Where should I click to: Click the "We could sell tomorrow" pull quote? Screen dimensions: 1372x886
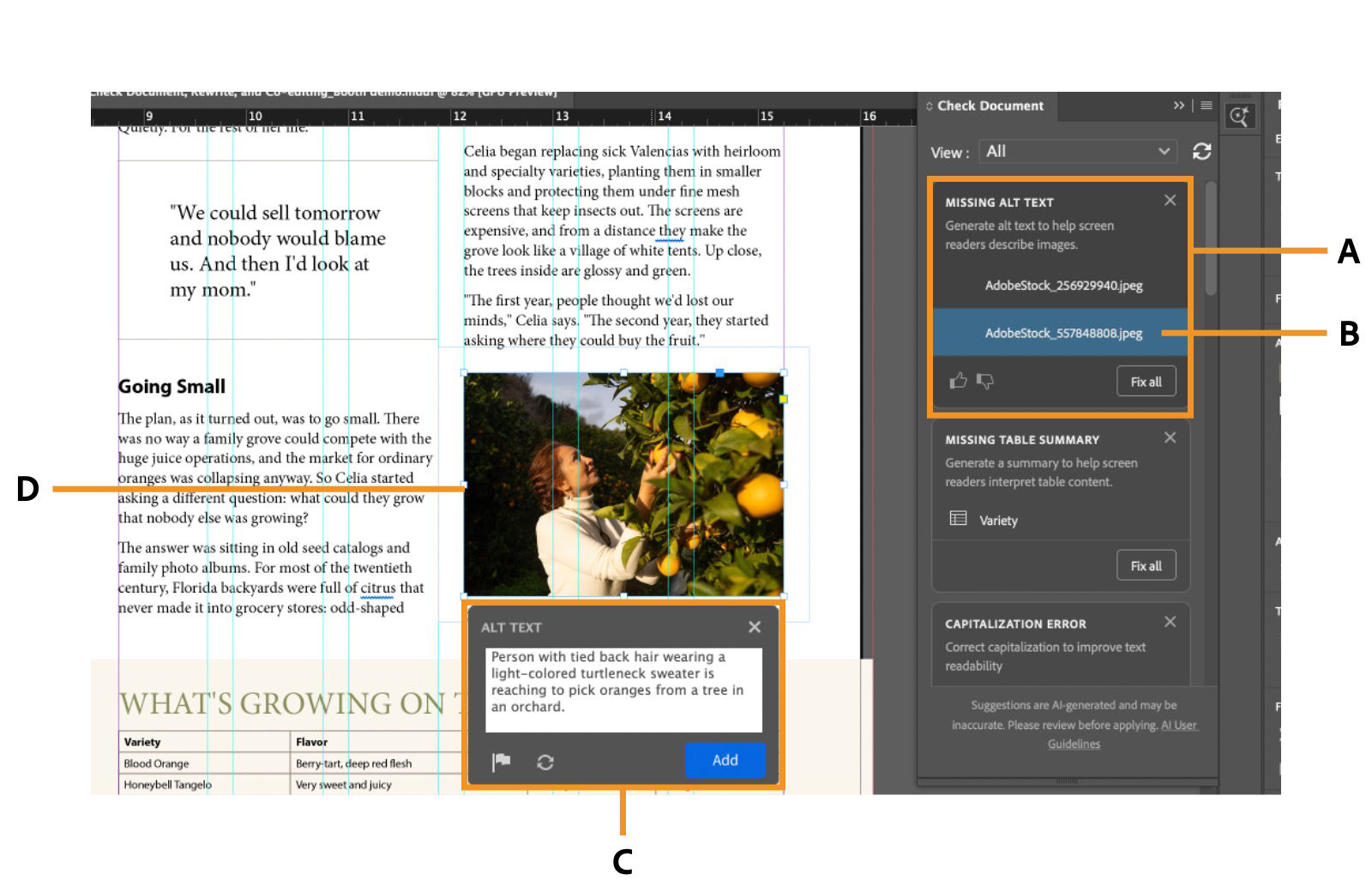click(278, 251)
